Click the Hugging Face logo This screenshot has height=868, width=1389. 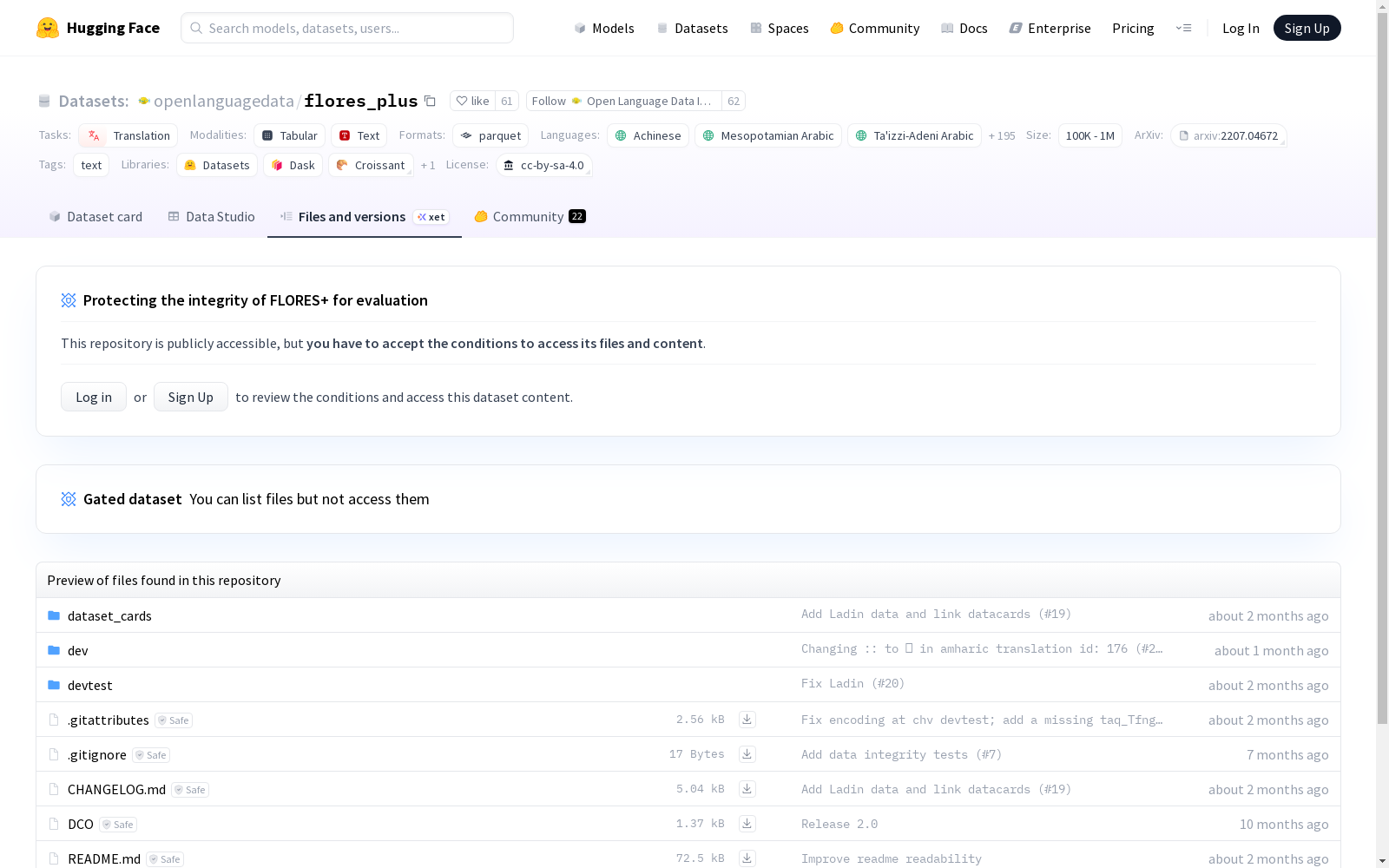[x=97, y=28]
